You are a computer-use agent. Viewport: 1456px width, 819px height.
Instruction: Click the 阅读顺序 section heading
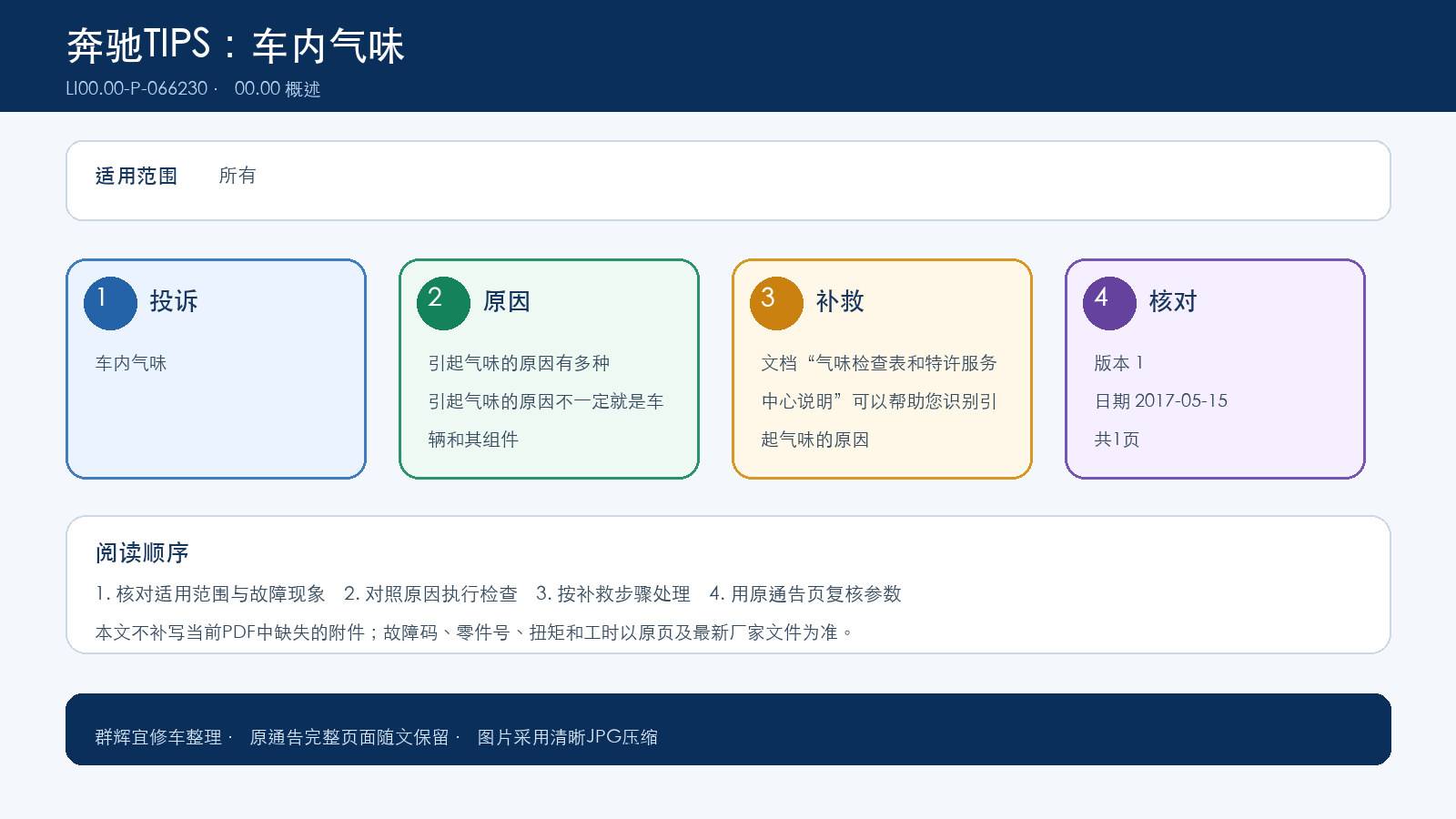(x=142, y=552)
